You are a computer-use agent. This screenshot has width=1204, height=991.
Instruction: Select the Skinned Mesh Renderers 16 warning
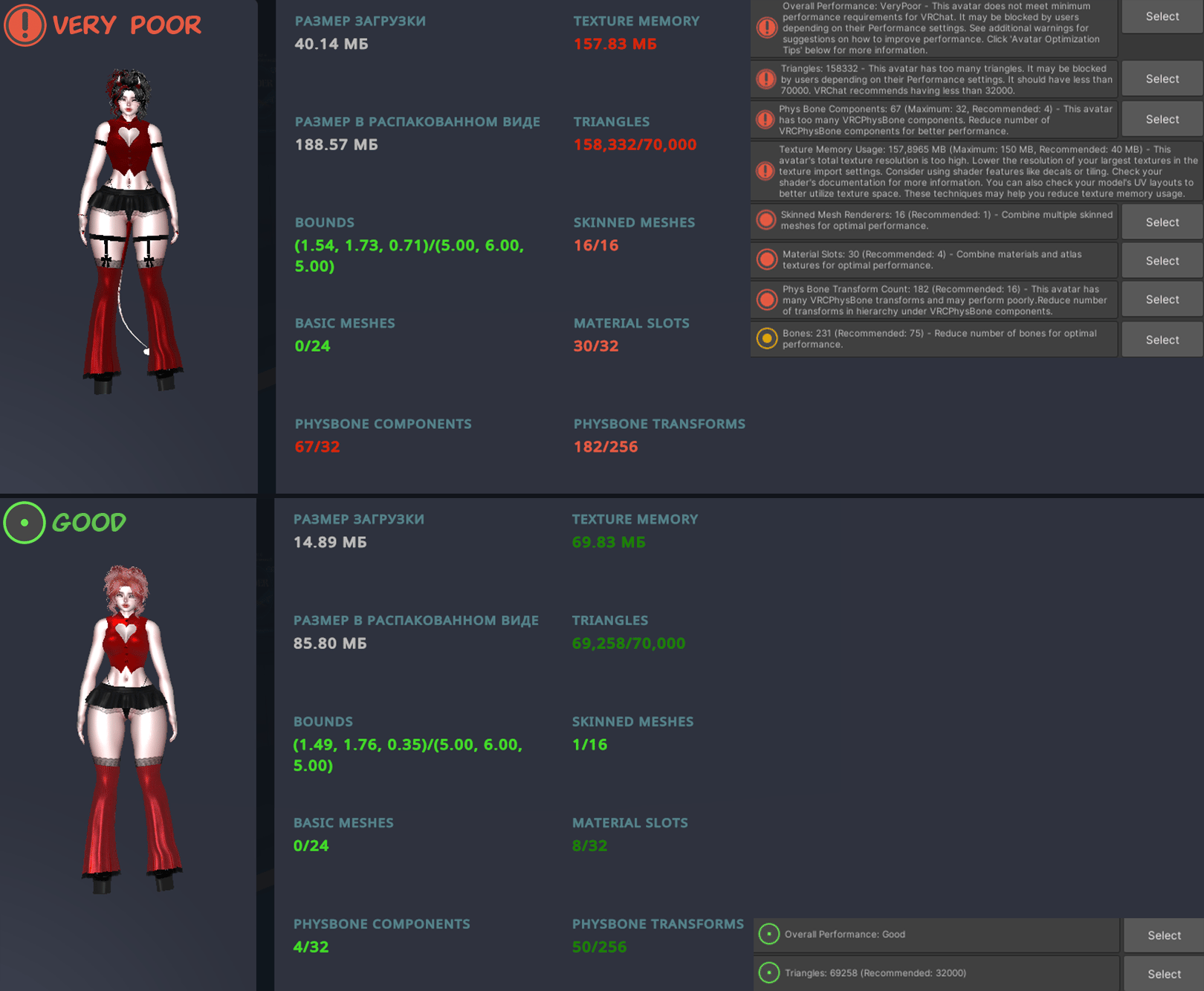pos(1162,222)
